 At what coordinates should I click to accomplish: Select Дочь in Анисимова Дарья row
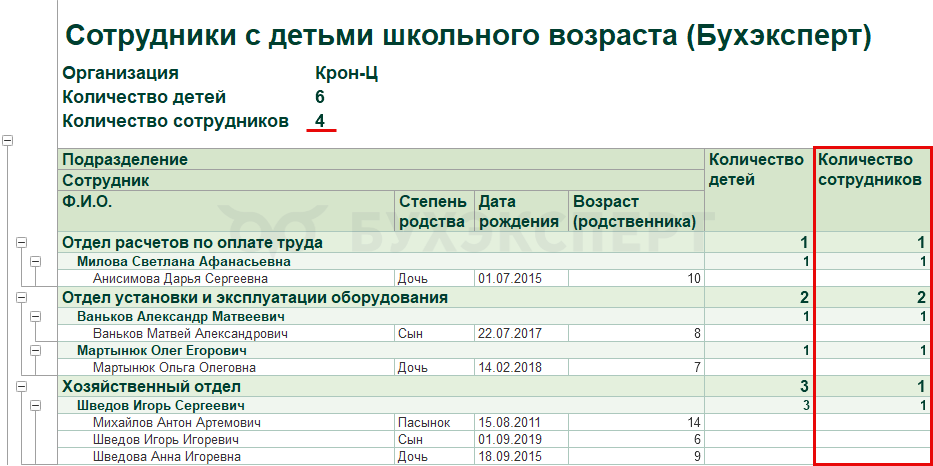pyautogui.click(x=434, y=279)
